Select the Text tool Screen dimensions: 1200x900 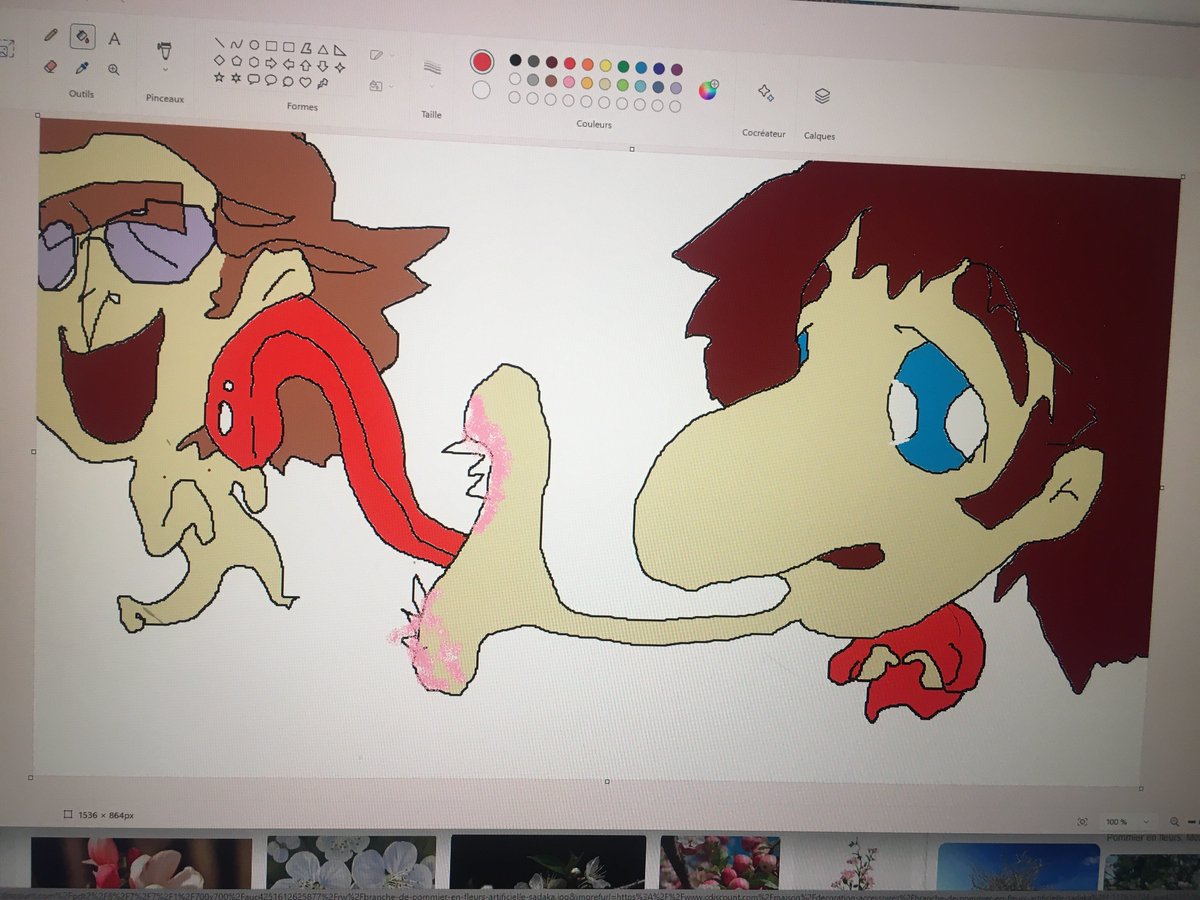(114, 39)
